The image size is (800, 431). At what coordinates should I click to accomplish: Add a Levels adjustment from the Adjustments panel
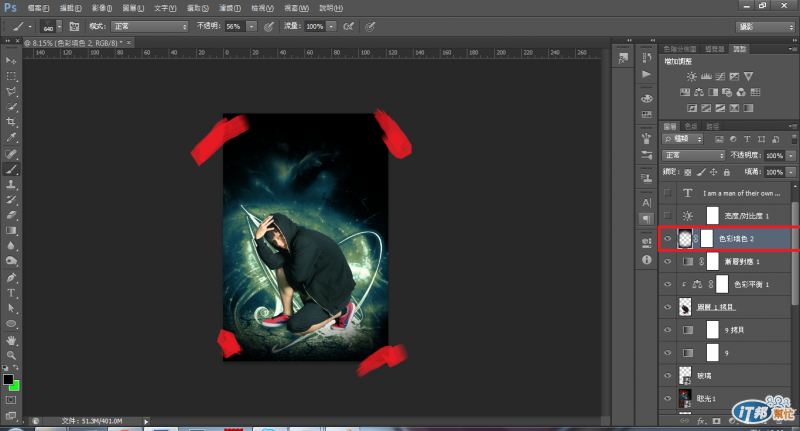click(706, 77)
